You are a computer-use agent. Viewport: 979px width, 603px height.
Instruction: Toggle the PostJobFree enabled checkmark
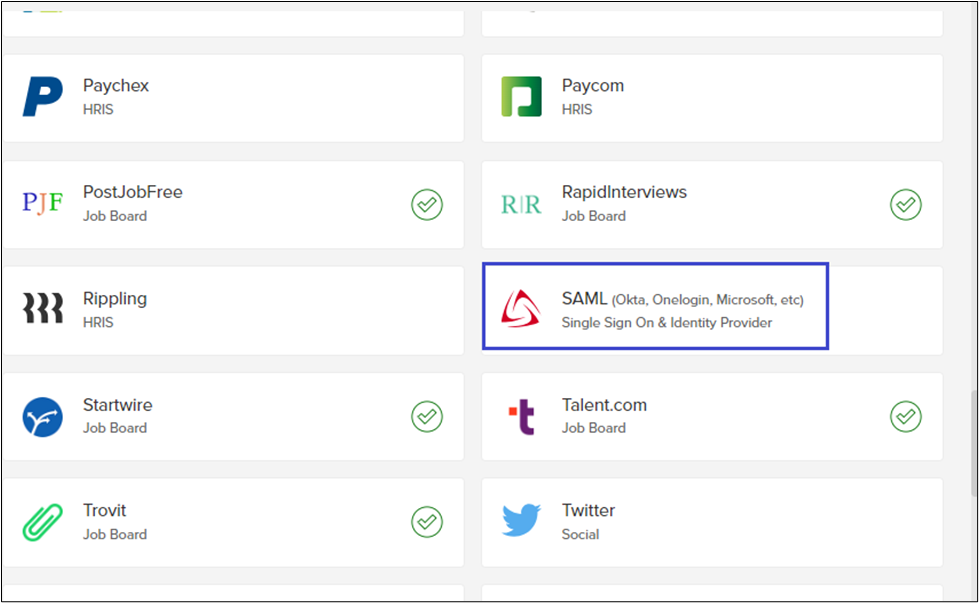427,204
